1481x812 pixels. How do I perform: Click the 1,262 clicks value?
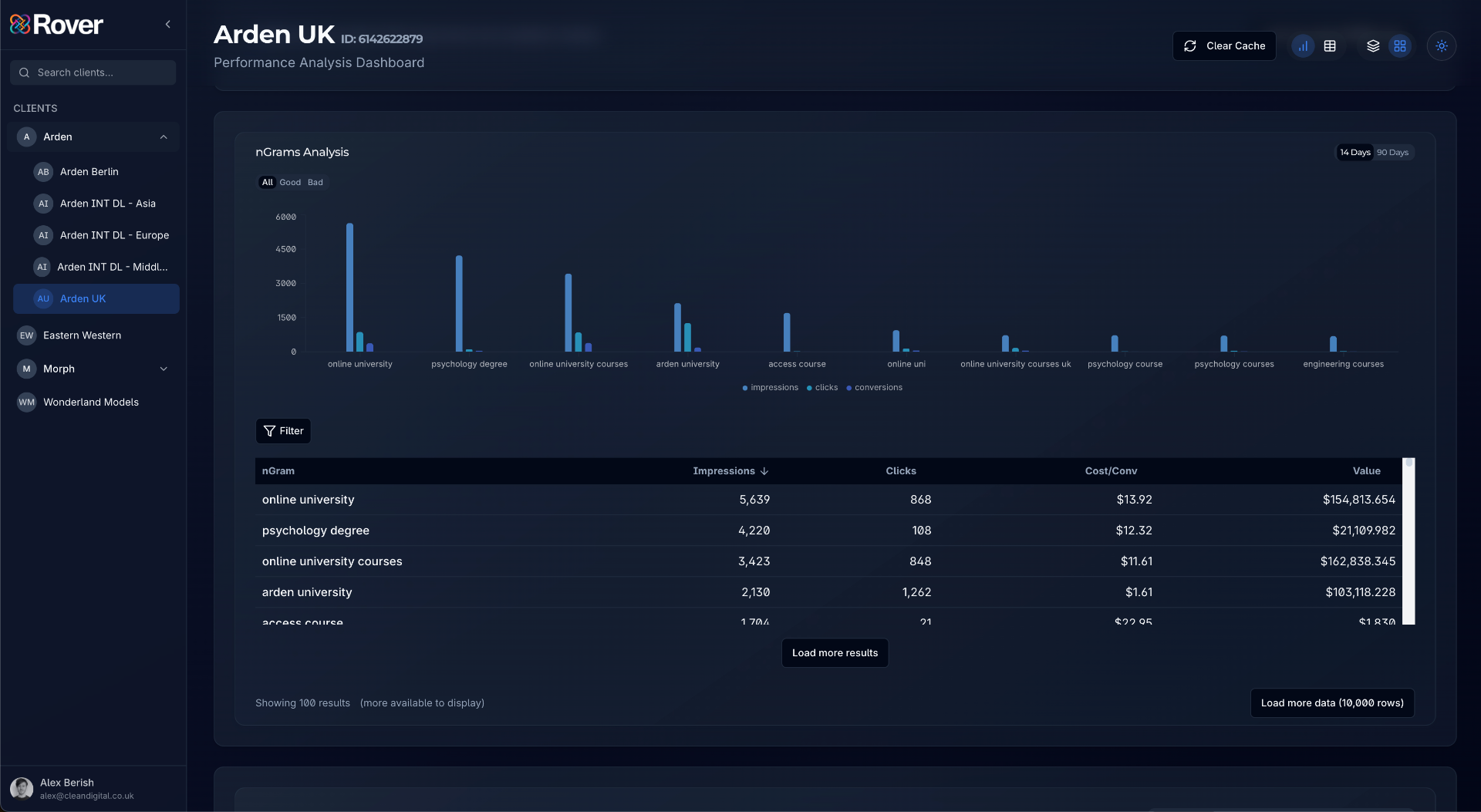coord(916,592)
